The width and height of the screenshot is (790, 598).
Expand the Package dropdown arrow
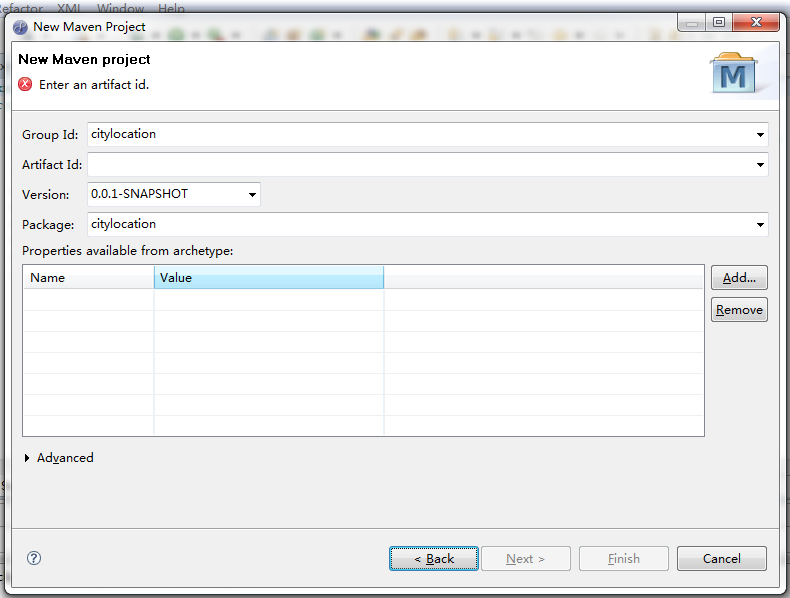click(760, 225)
